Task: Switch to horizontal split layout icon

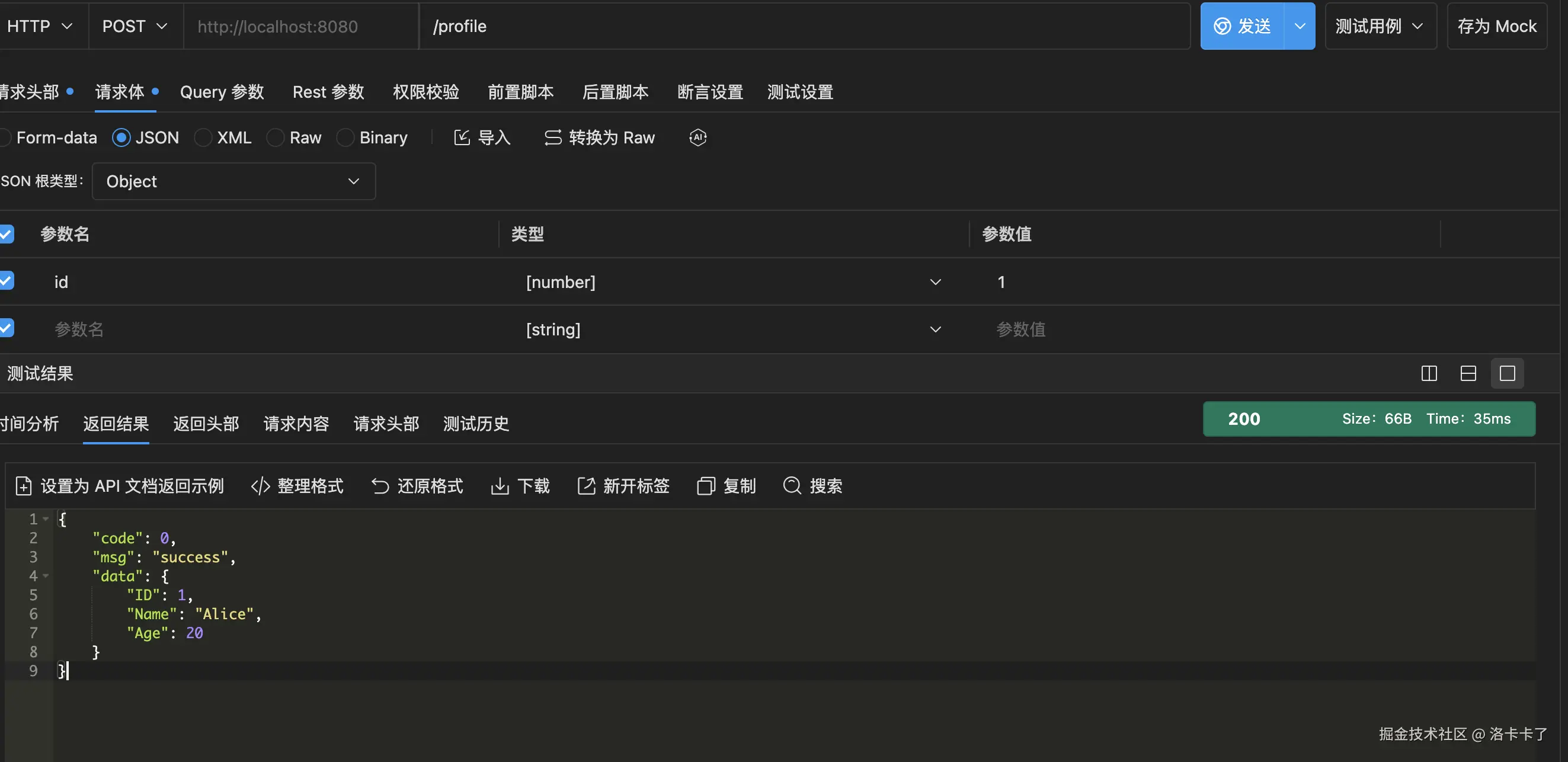Action: [x=1468, y=373]
